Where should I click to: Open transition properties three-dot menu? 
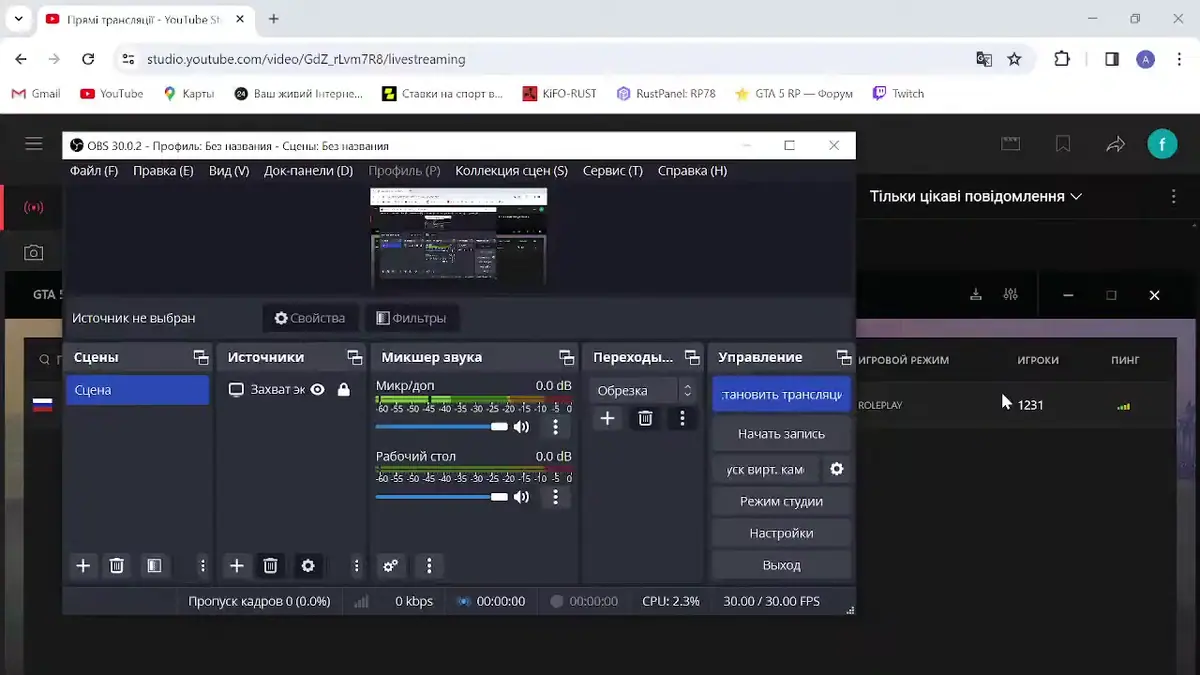682,419
